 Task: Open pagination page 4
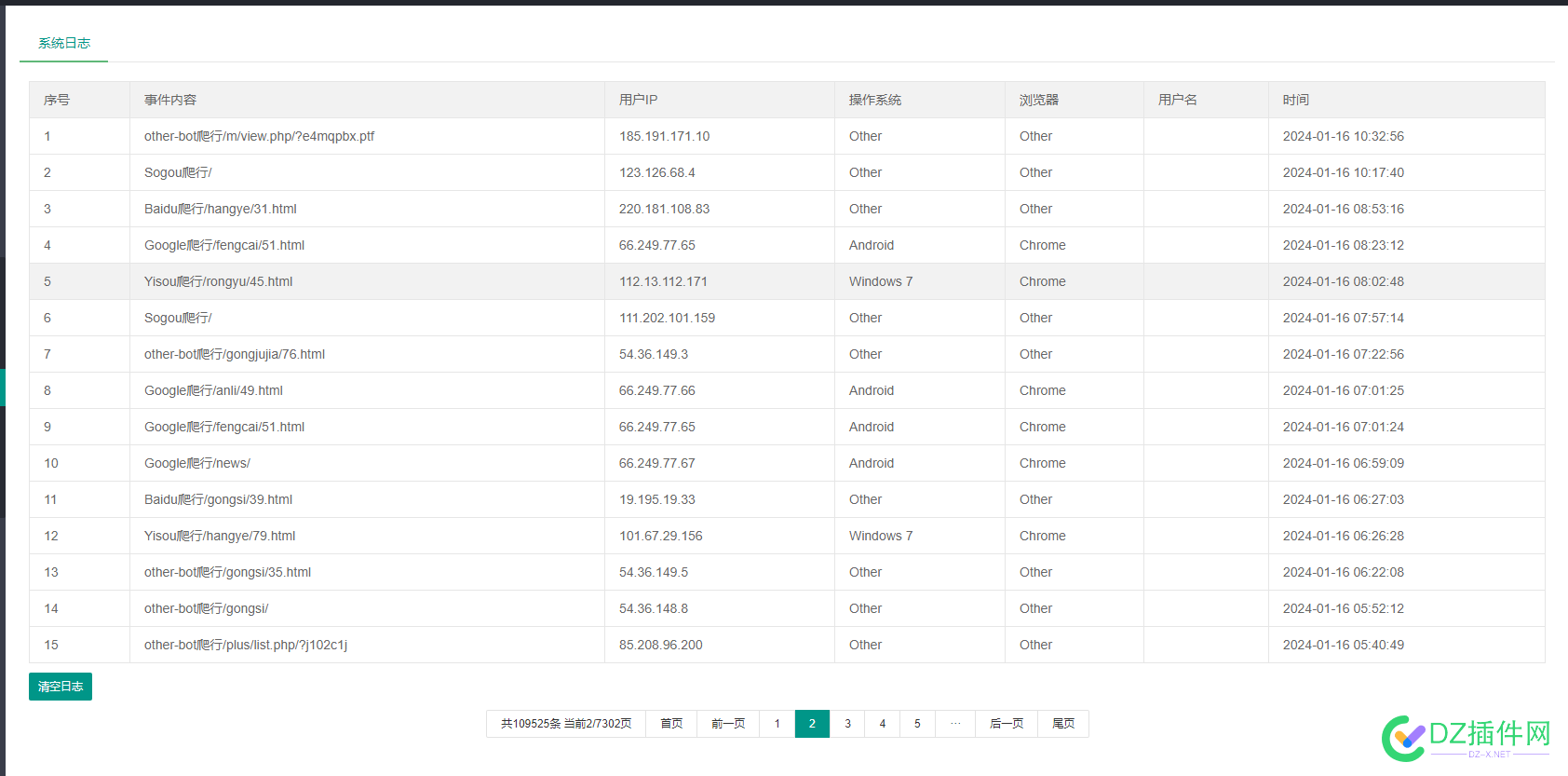[883, 724]
